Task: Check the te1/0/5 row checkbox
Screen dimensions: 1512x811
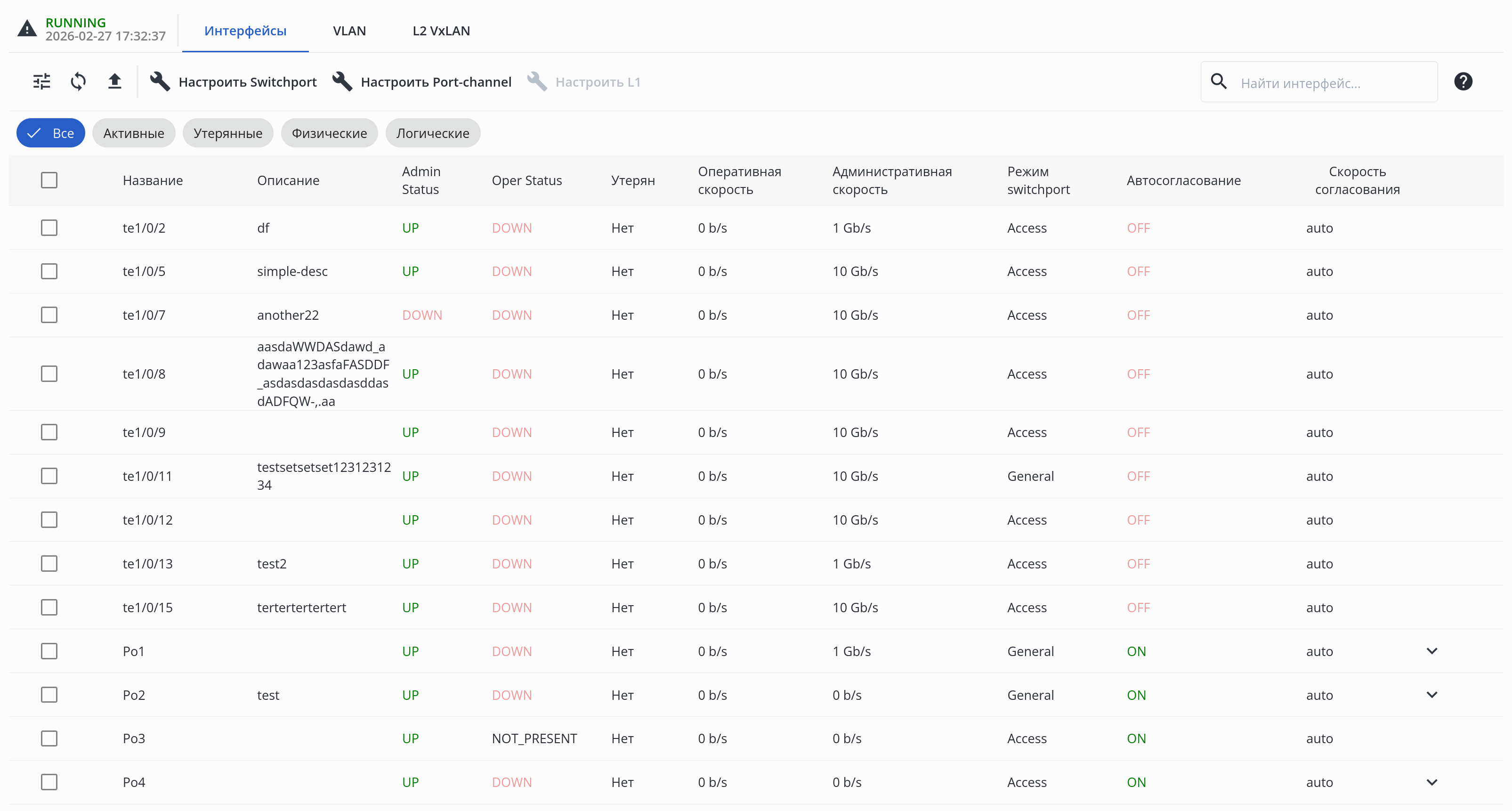Action: pos(49,271)
